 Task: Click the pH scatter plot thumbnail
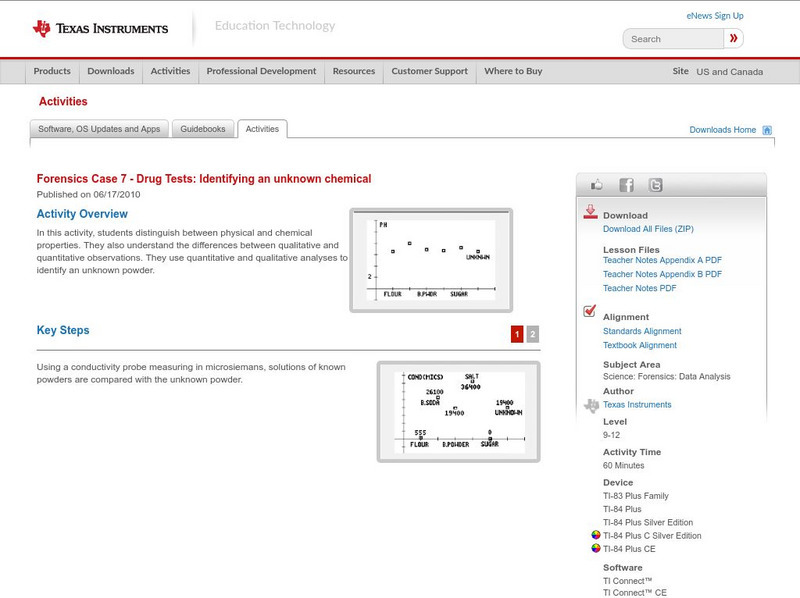tap(431, 260)
